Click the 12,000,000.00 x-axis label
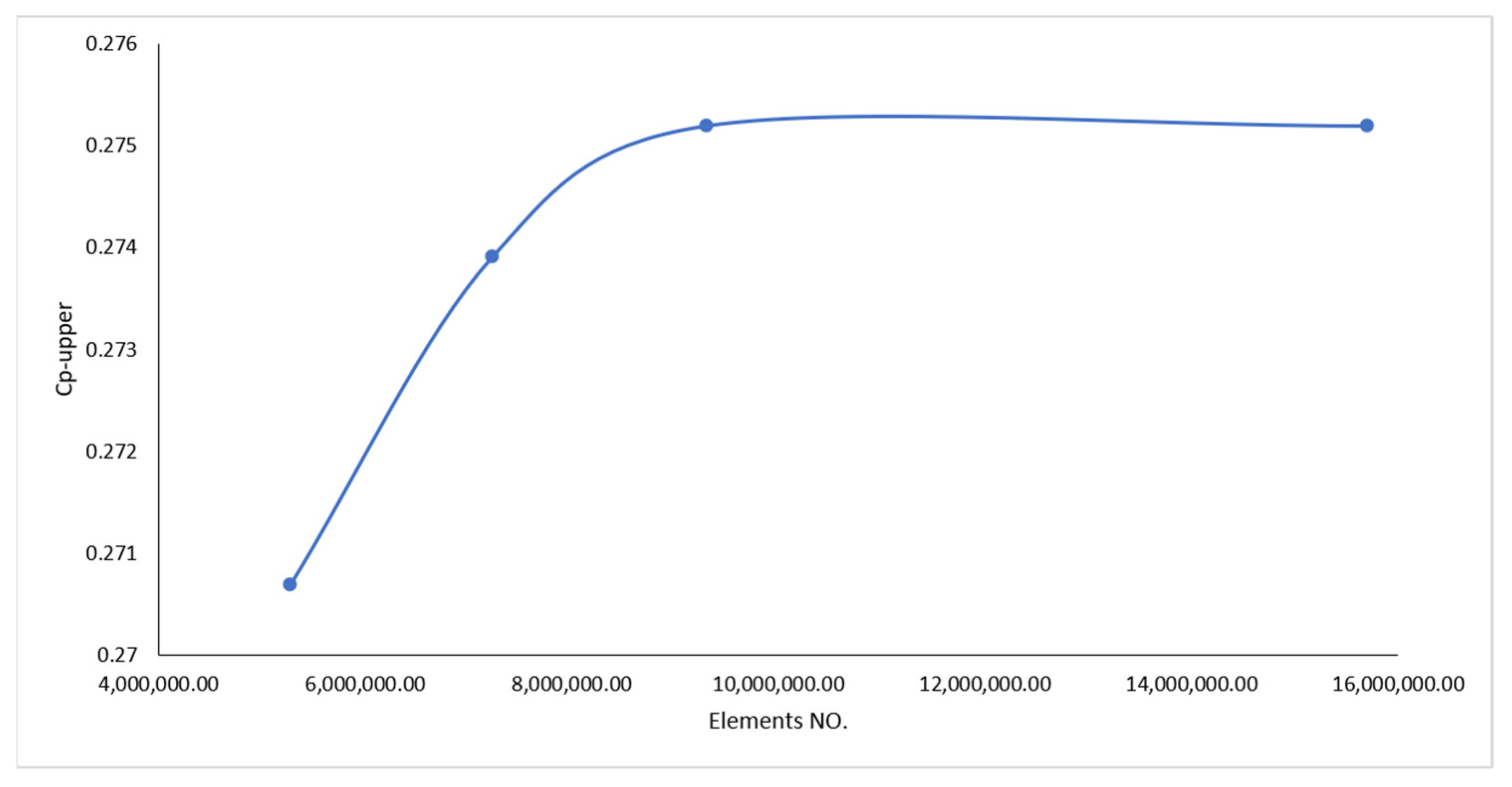The height and width of the screenshot is (787, 1512). click(985, 683)
